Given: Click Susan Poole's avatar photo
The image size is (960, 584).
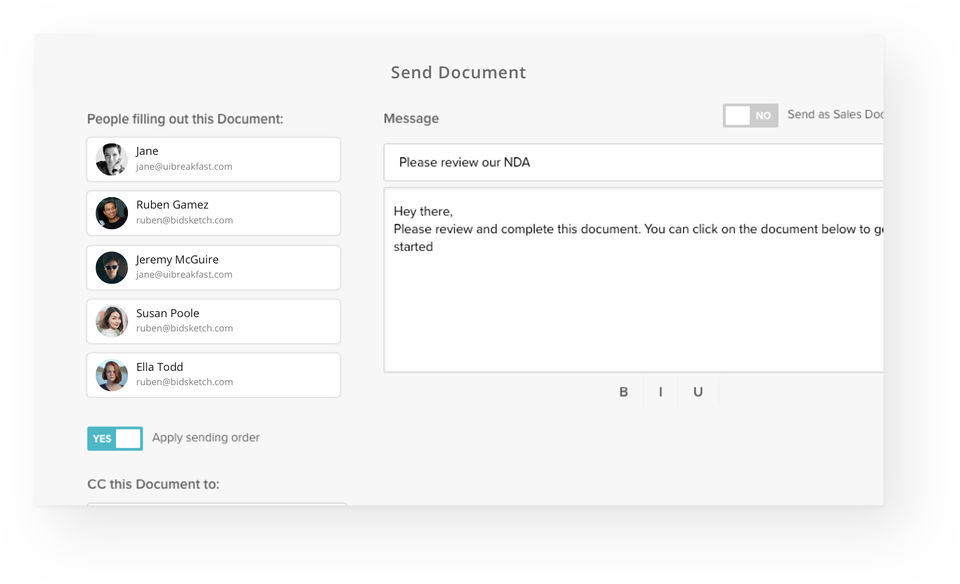Looking at the screenshot, I should click(x=112, y=321).
